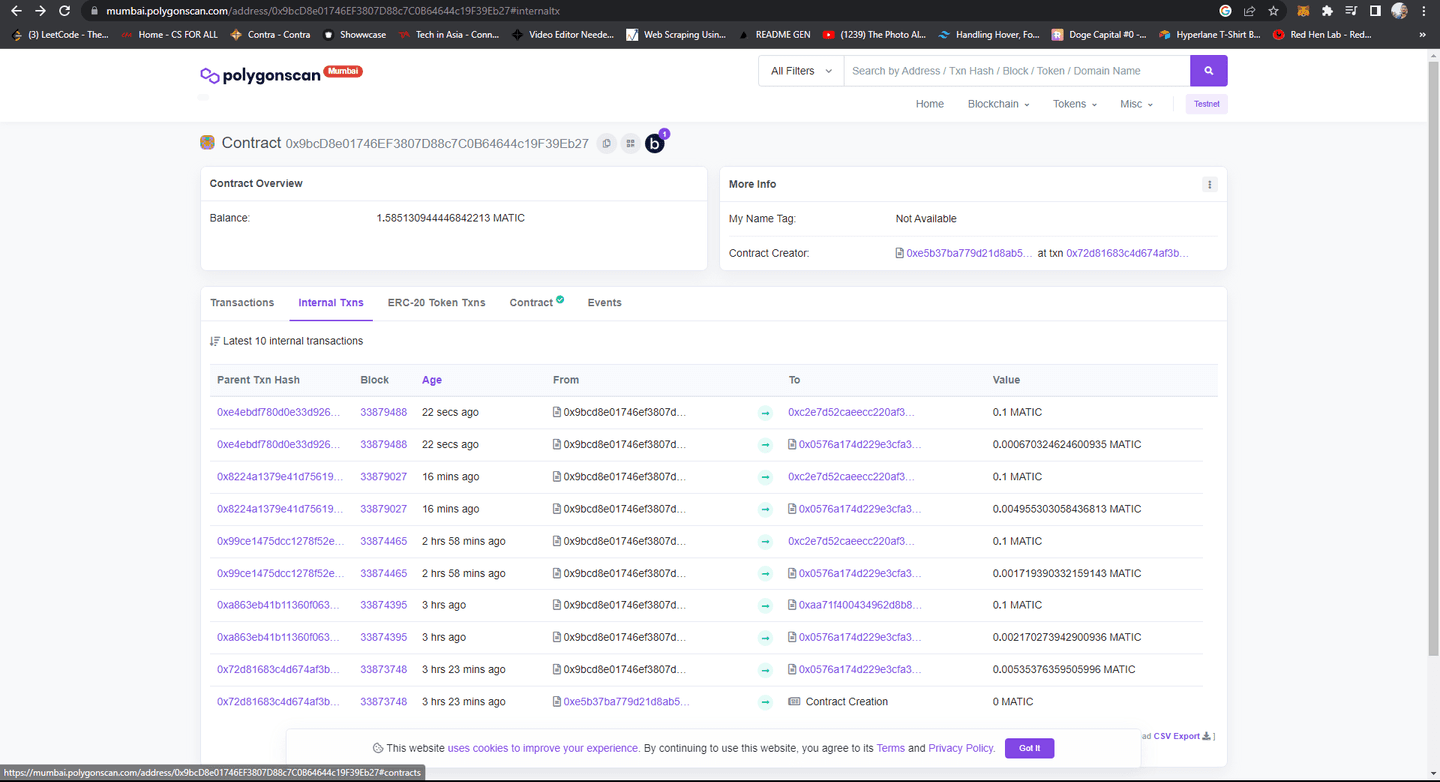Go to Home in site navigation

930,104
